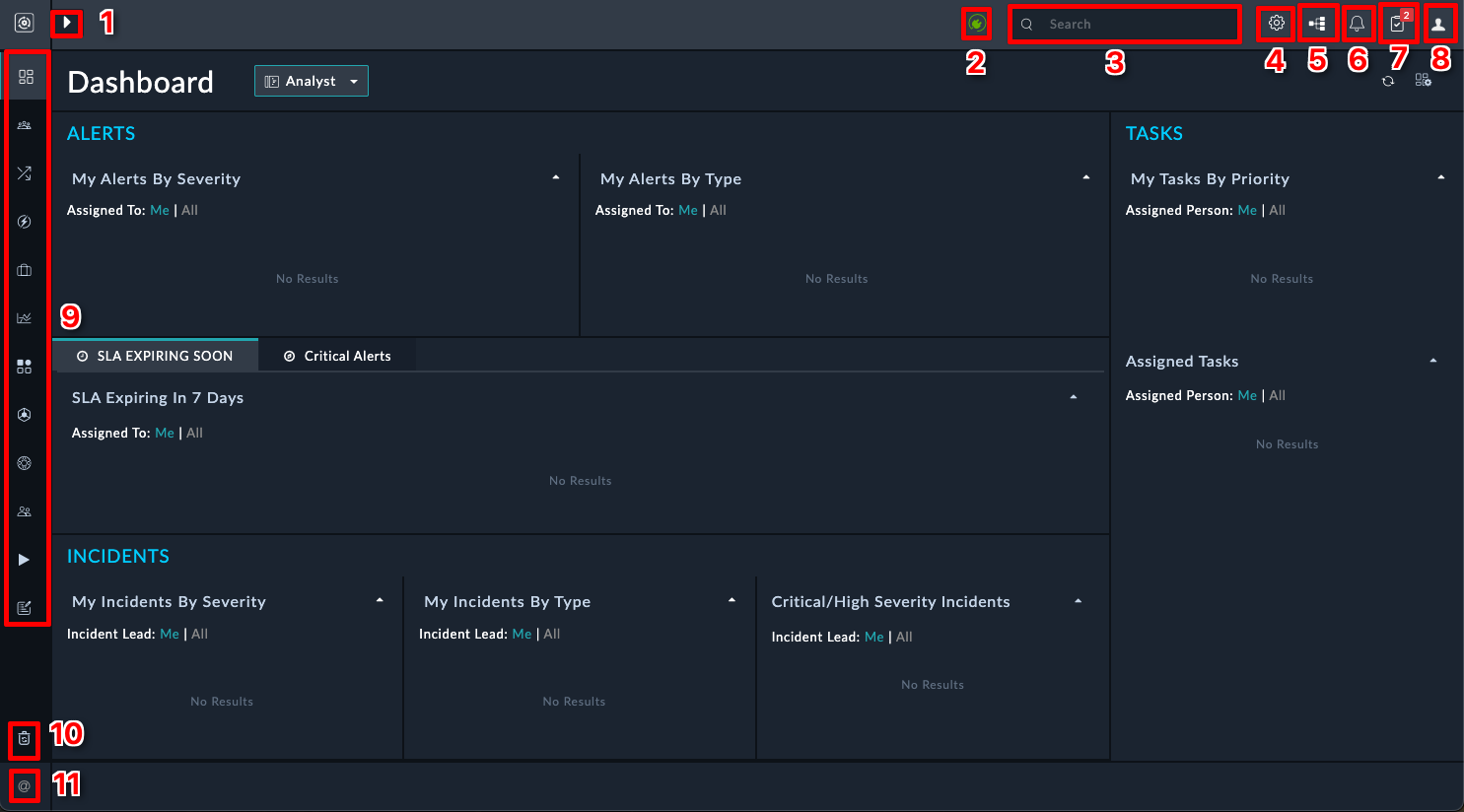This screenshot has height=812, width=1464.
Task: Open the user profile icon
Action: coord(1438,24)
